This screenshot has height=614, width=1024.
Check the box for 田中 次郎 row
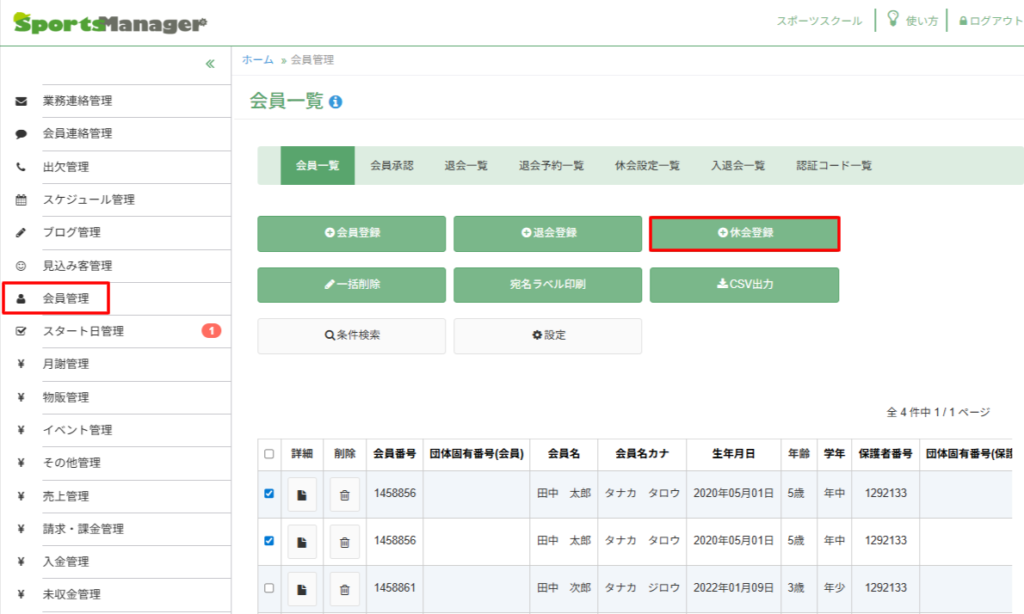[269, 588]
